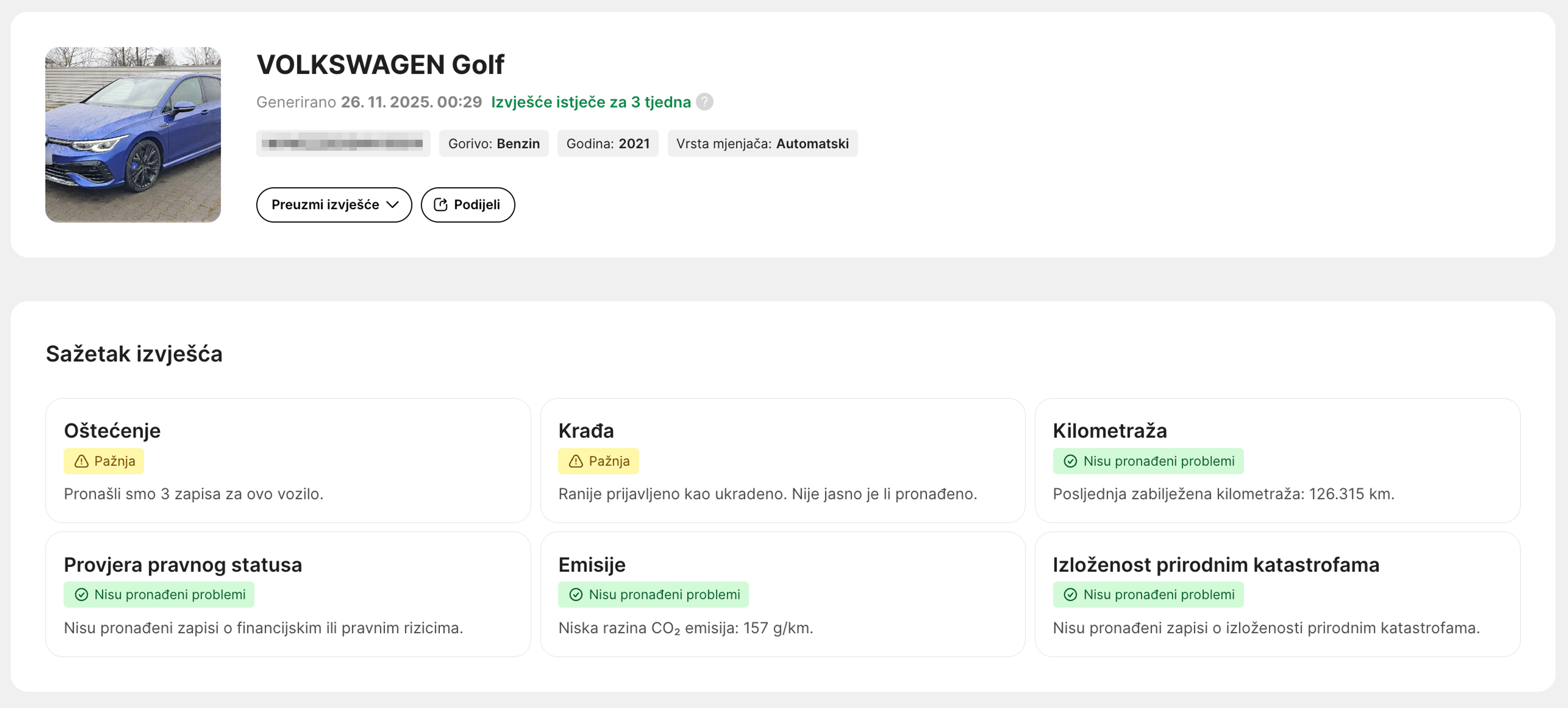This screenshot has width=1568, height=708.
Task: Click the Vrsta mjenjača: Automatski chip
Action: tap(762, 143)
